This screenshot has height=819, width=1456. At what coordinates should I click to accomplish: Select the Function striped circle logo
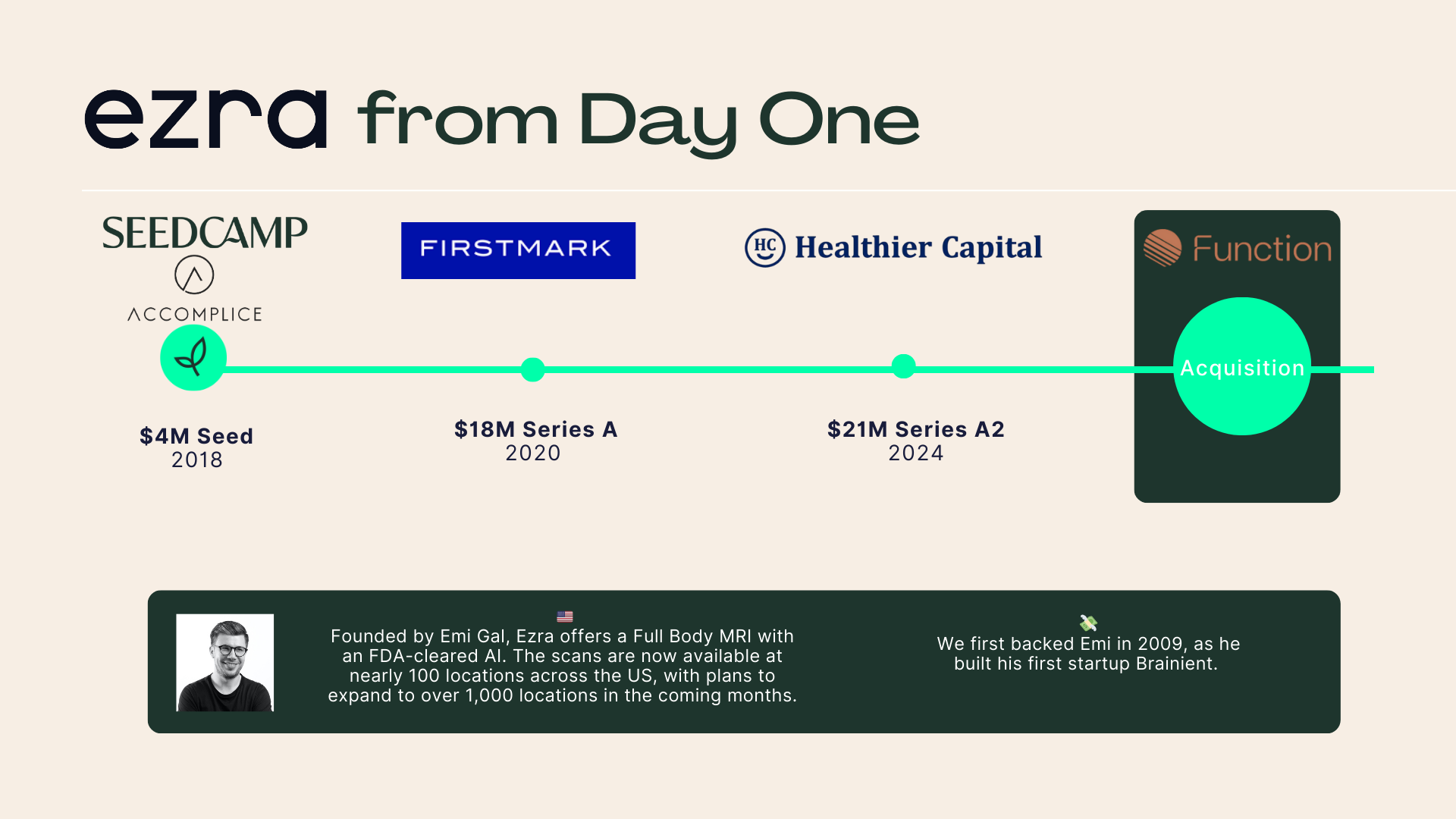pos(1163,248)
